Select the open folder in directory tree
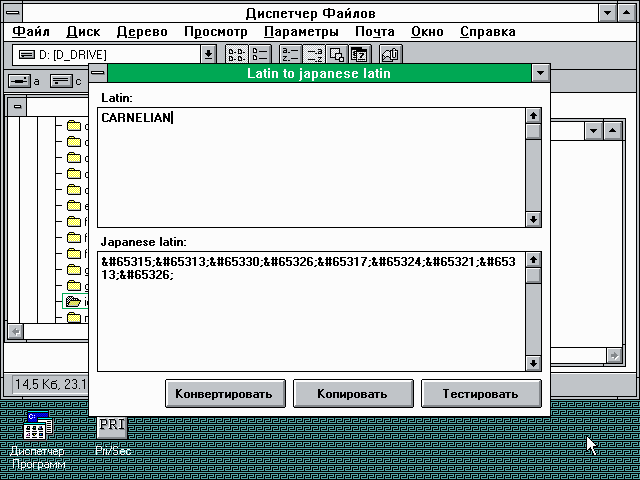The width and height of the screenshot is (640, 480). click(x=73, y=301)
